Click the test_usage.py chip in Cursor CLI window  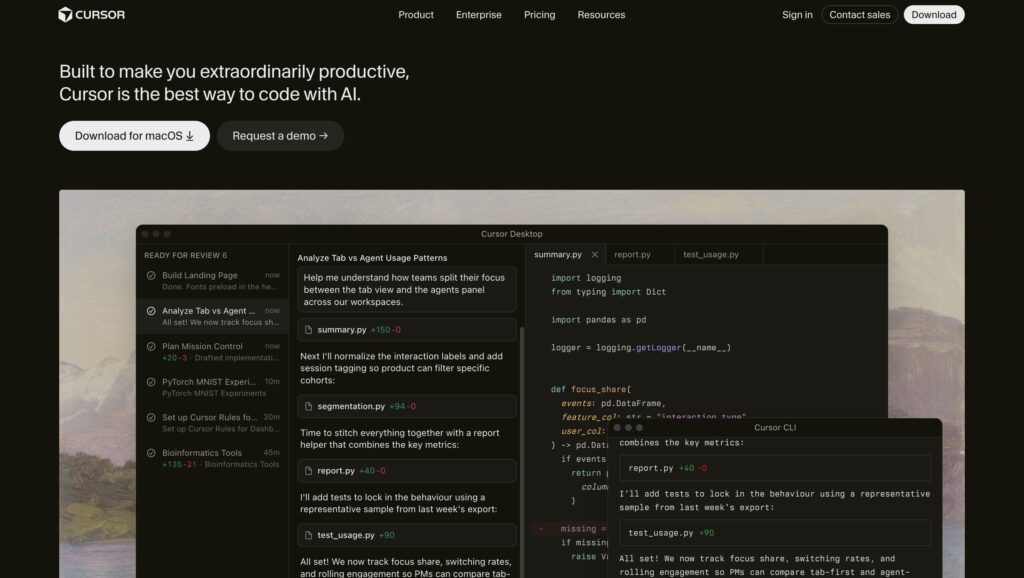click(x=775, y=533)
